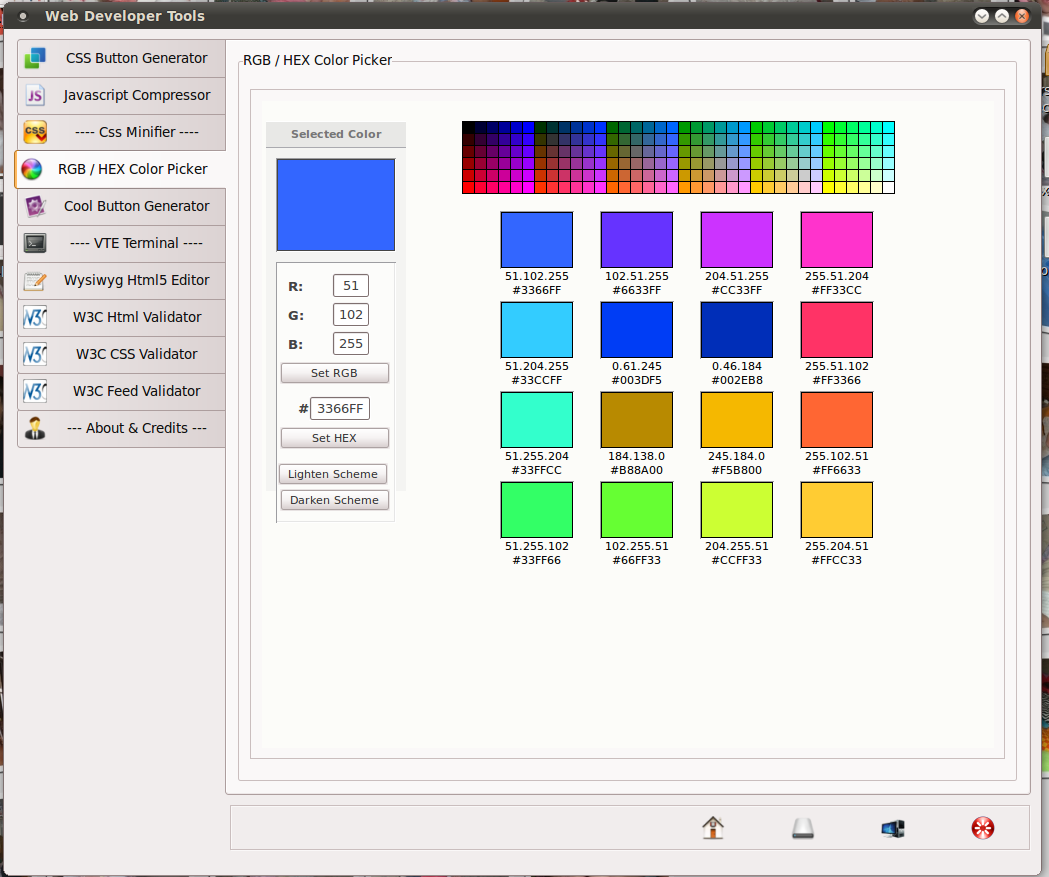1049x877 pixels.
Task: Click the Set HEX button
Action: point(335,437)
